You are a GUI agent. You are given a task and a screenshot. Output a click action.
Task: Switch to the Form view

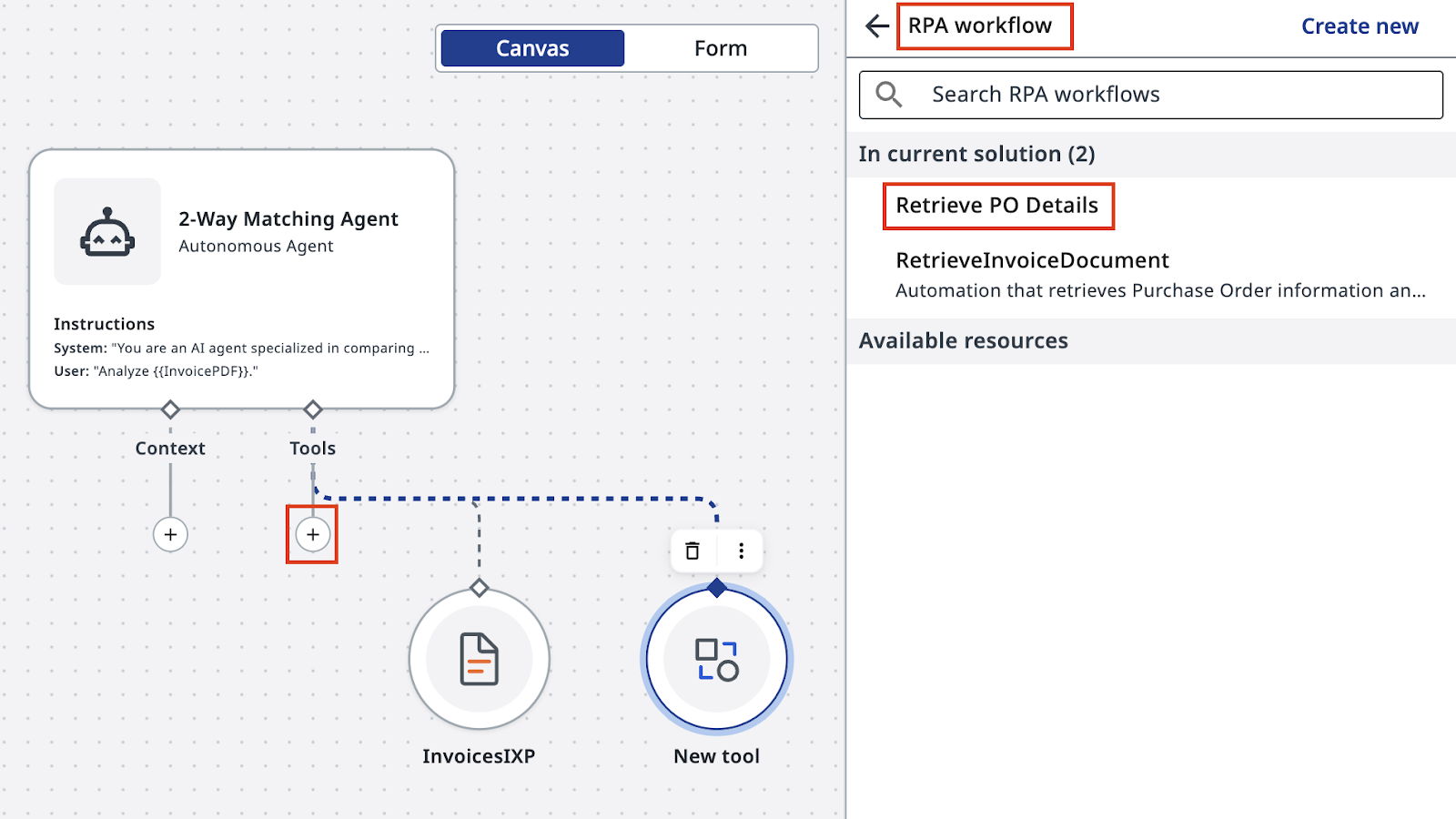[x=721, y=48]
